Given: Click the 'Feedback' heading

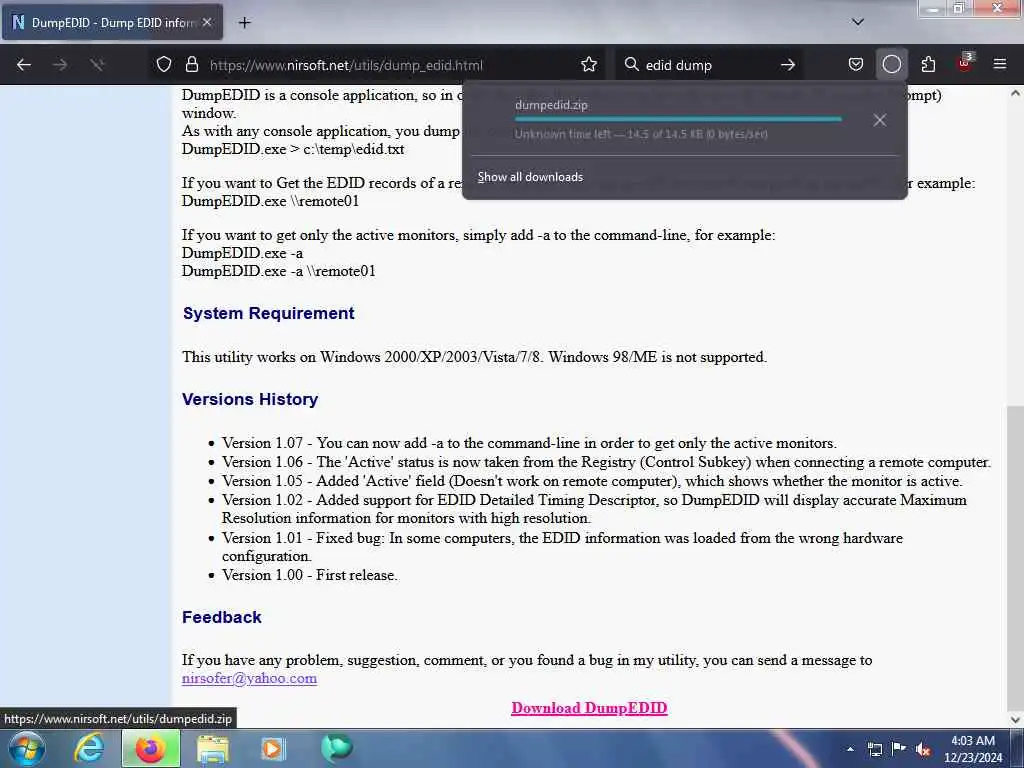Looking at the screenshot, I should pyautogui.click(x=222, y=617).
